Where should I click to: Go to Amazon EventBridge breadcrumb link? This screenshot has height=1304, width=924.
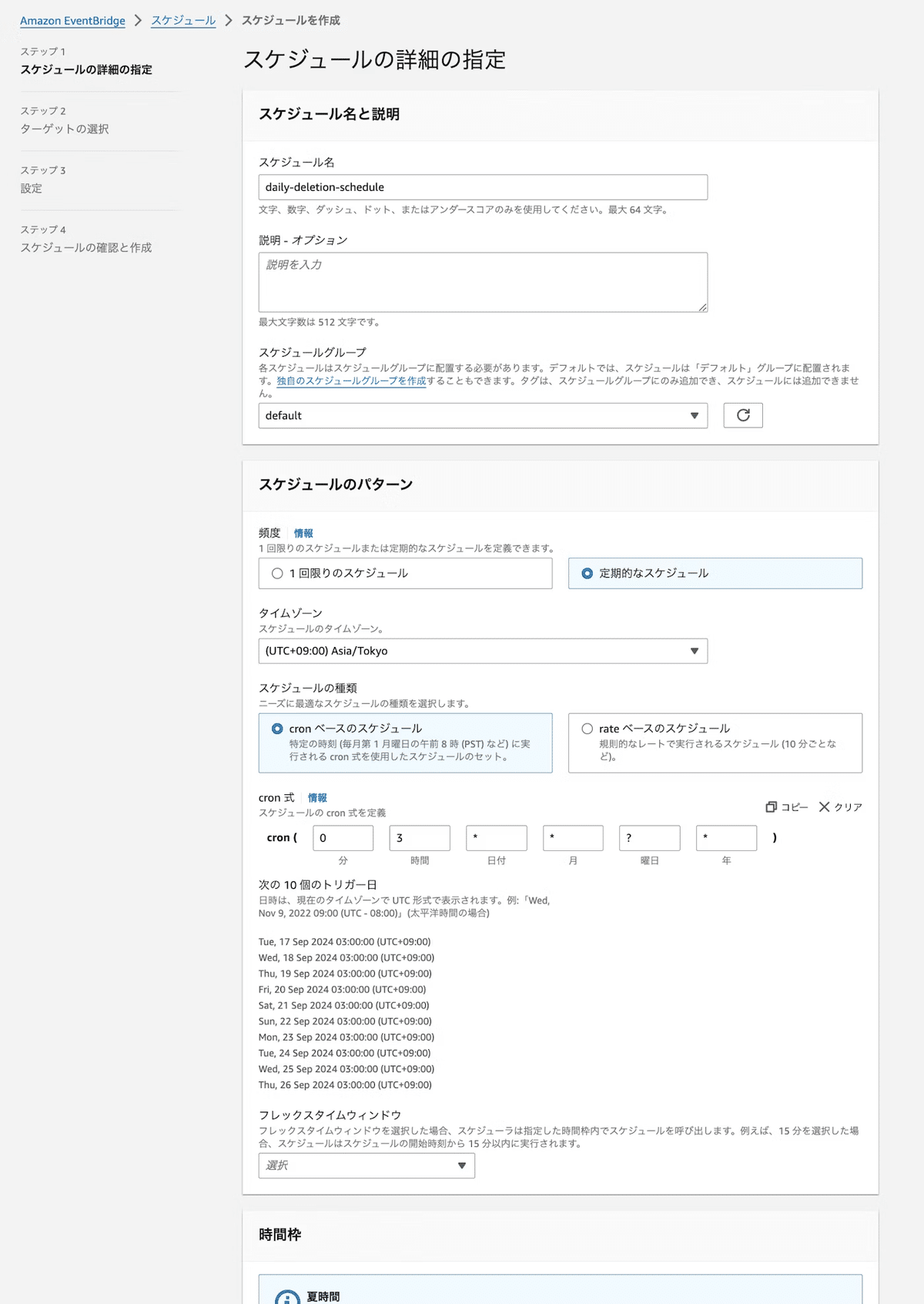[72, 21]
